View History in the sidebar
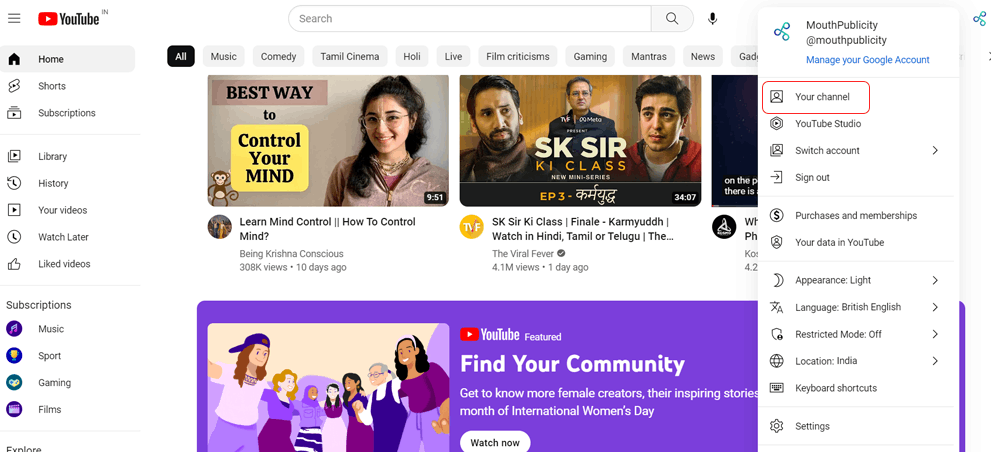The image size is (991, 452). 68,183
